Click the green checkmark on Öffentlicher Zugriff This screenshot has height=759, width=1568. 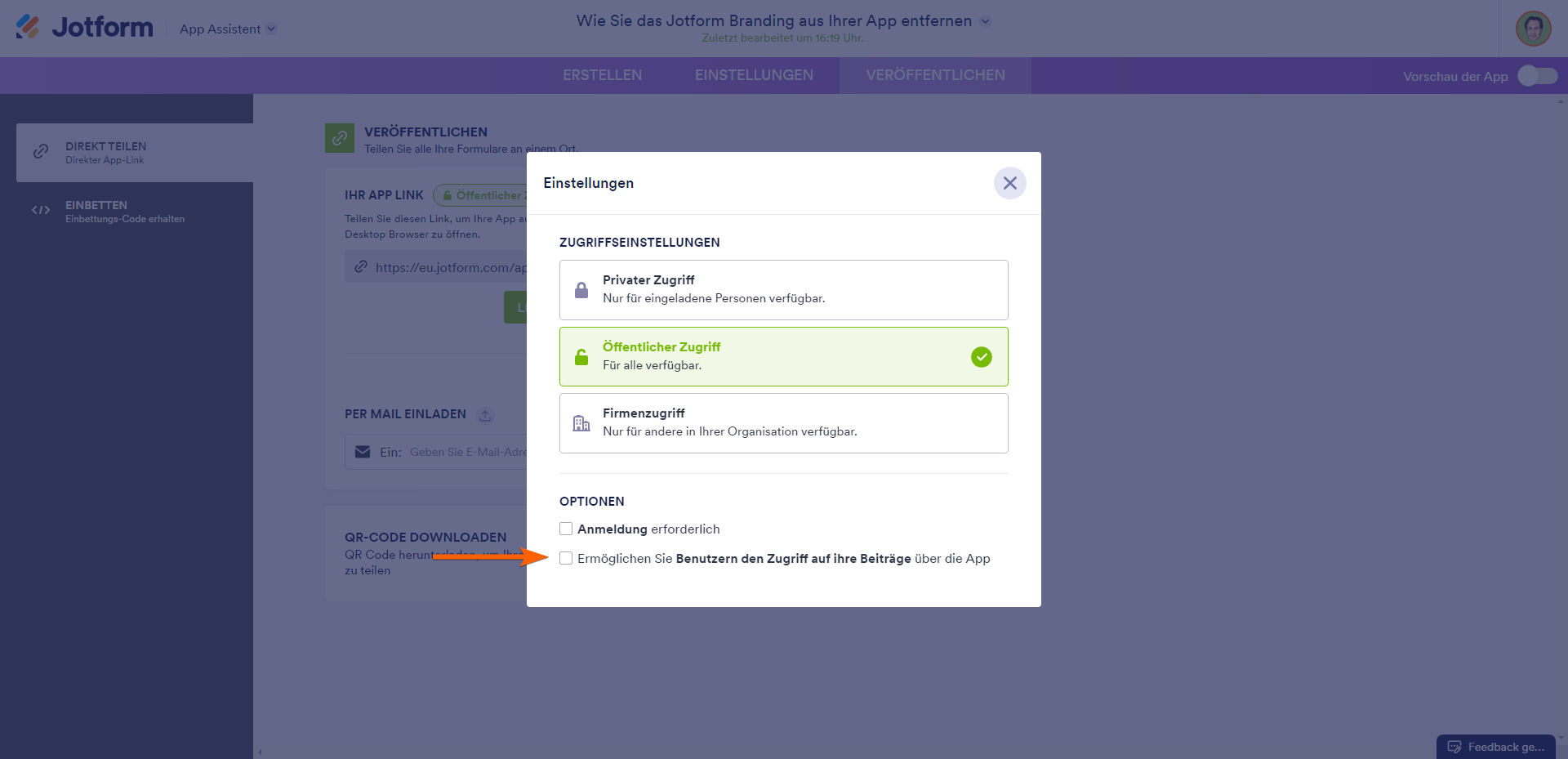click(x=981, y=357)
